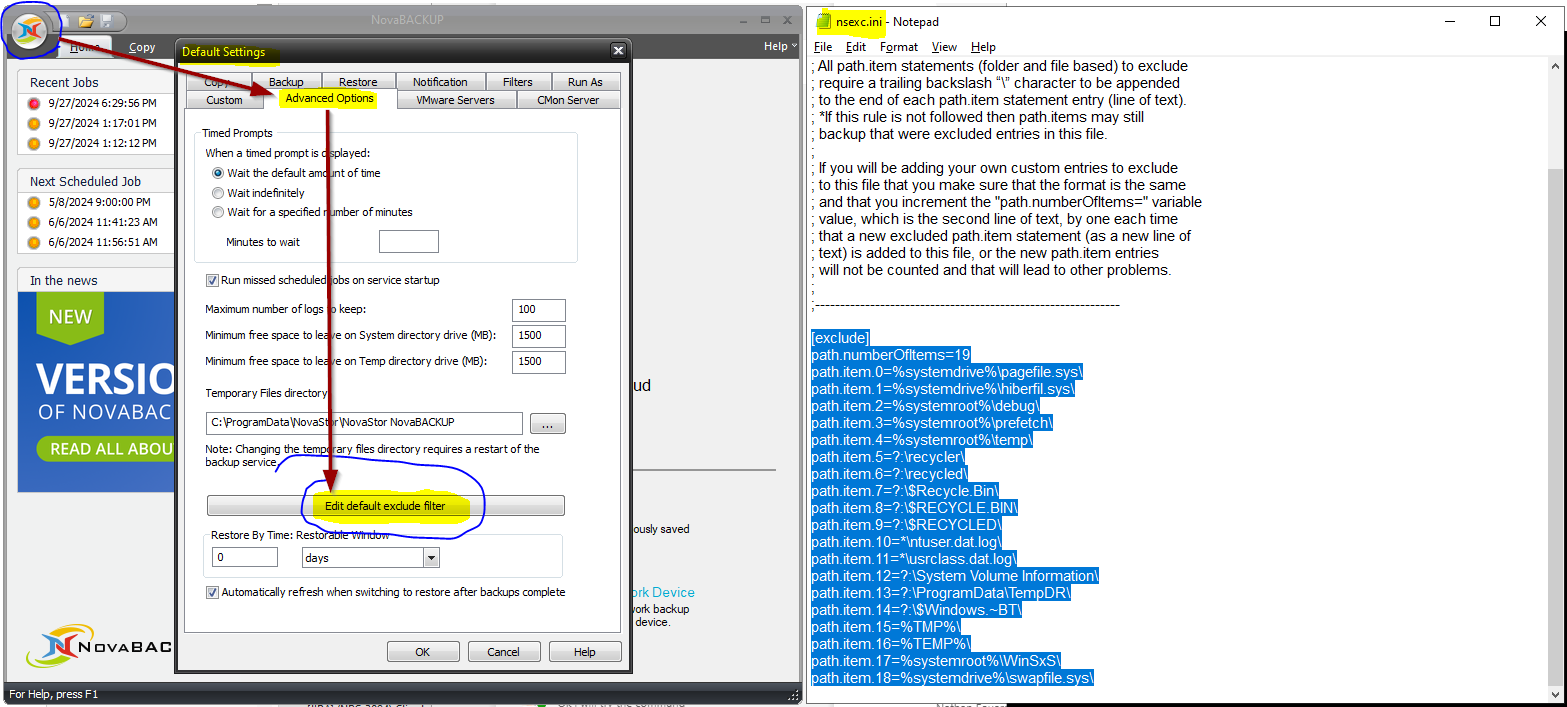Image resolution: width=1567 pixels, height=707 pixels.
Task: Open the Copy tab in NovaBACKUP ribbon
Action: point(142,47)
